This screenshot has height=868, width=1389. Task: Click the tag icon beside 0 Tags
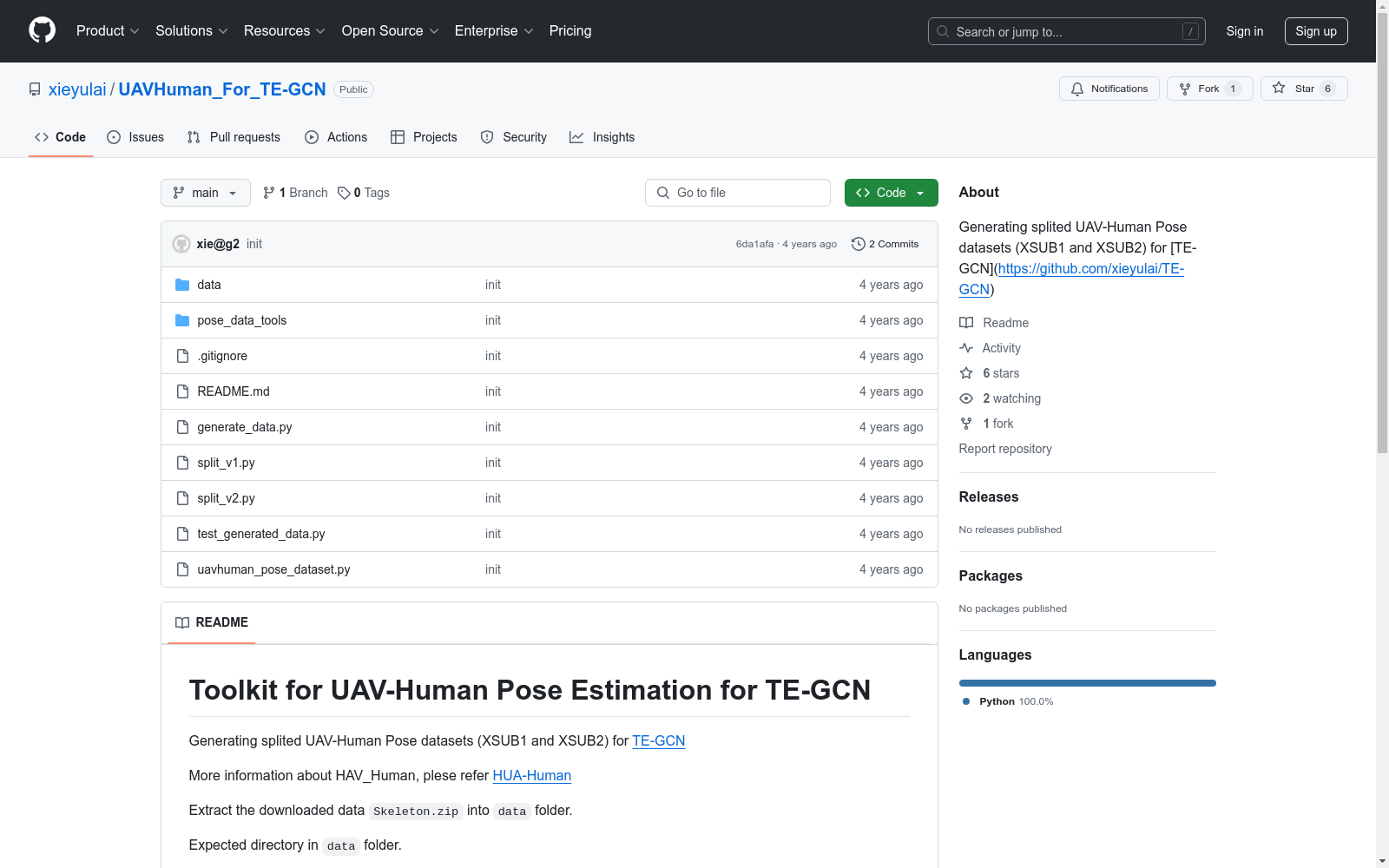(x=344, y=193)
